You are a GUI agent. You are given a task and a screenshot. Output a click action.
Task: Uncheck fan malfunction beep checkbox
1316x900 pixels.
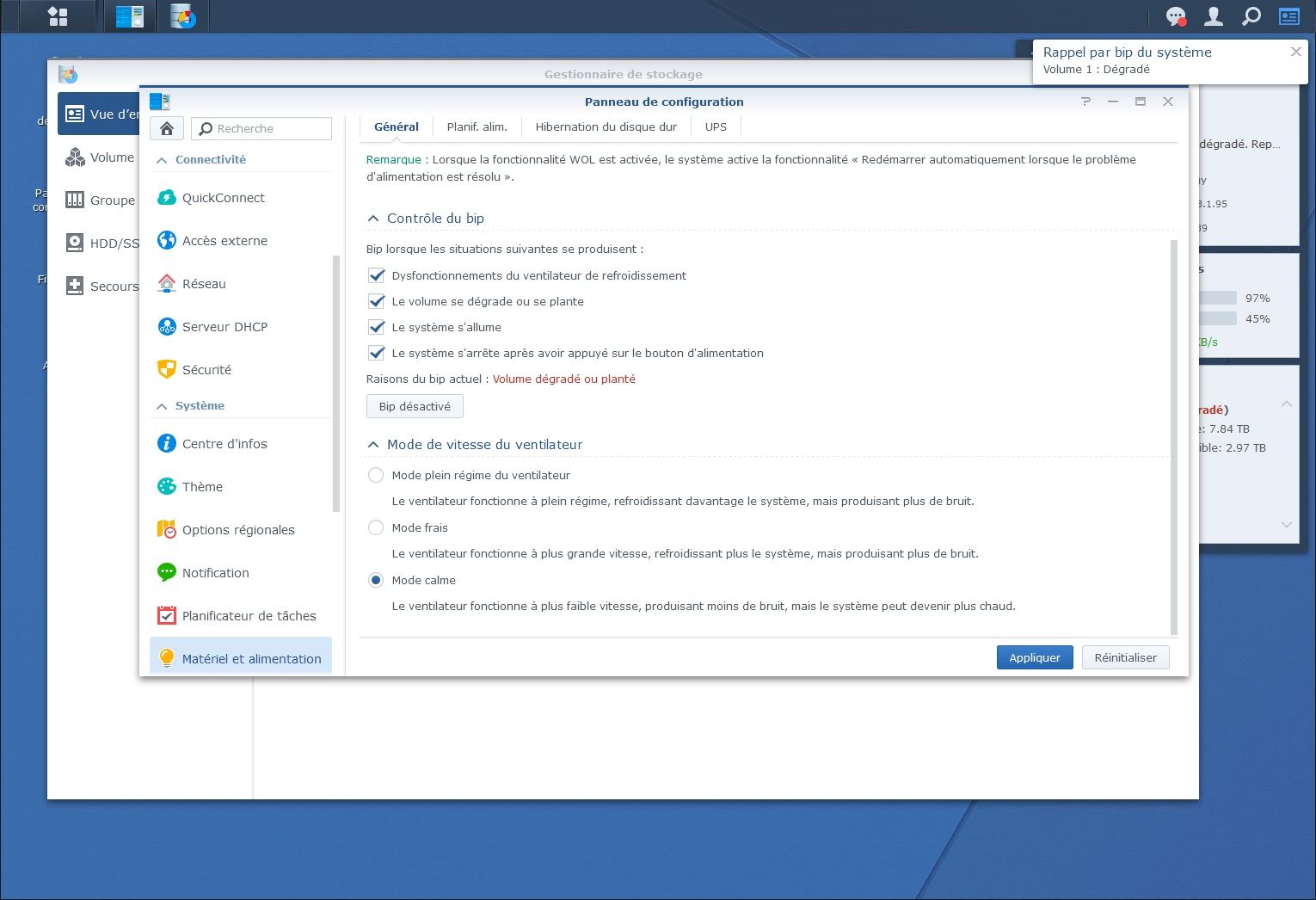coord(376,275)
